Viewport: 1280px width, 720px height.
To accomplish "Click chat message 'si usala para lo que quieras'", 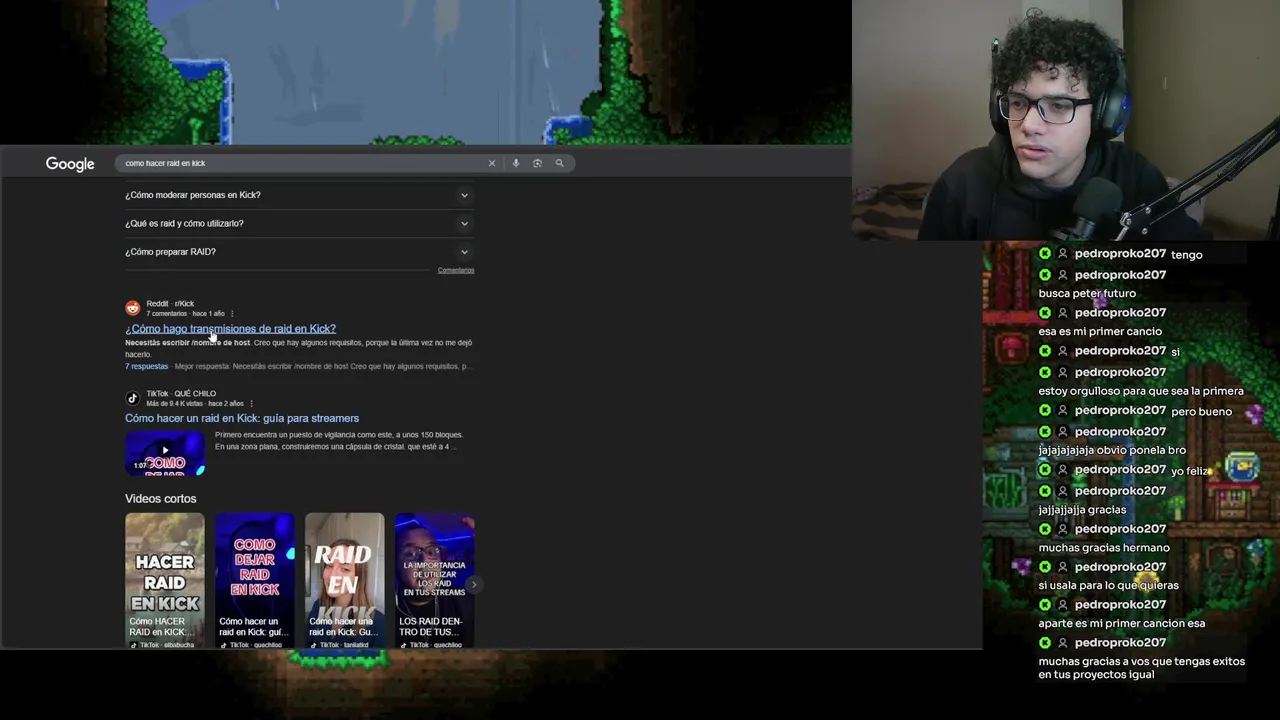I will tap(1108, 586).
